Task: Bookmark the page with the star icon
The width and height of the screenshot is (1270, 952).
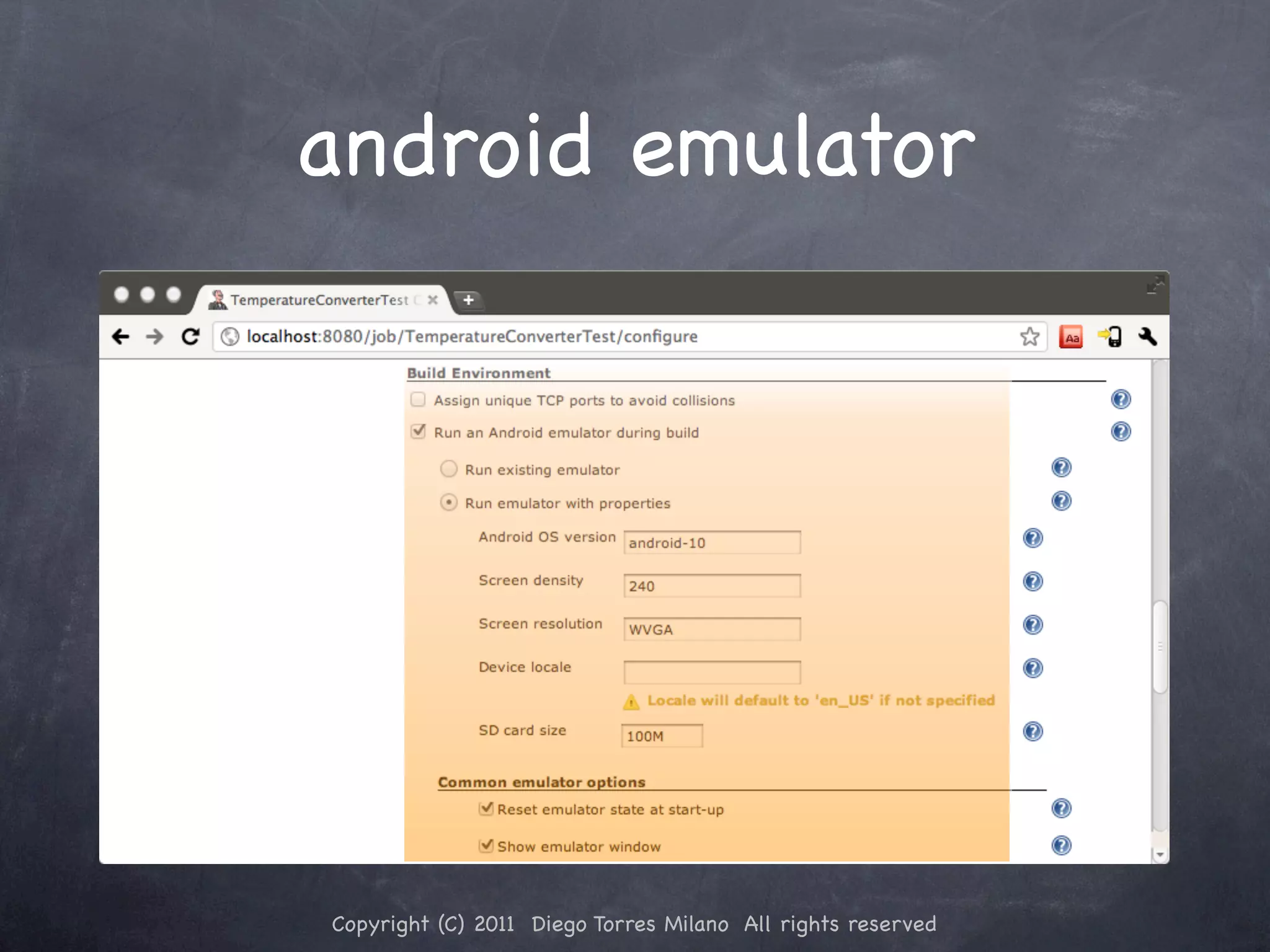Action: click(x=1029, y=337)
